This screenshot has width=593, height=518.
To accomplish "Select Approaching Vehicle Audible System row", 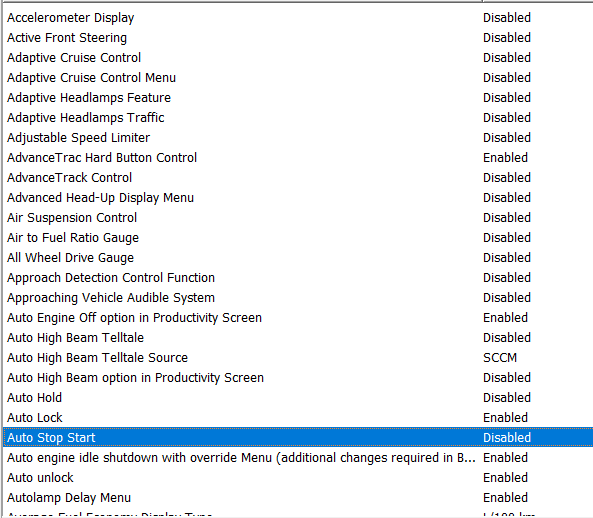I will 298,298.
